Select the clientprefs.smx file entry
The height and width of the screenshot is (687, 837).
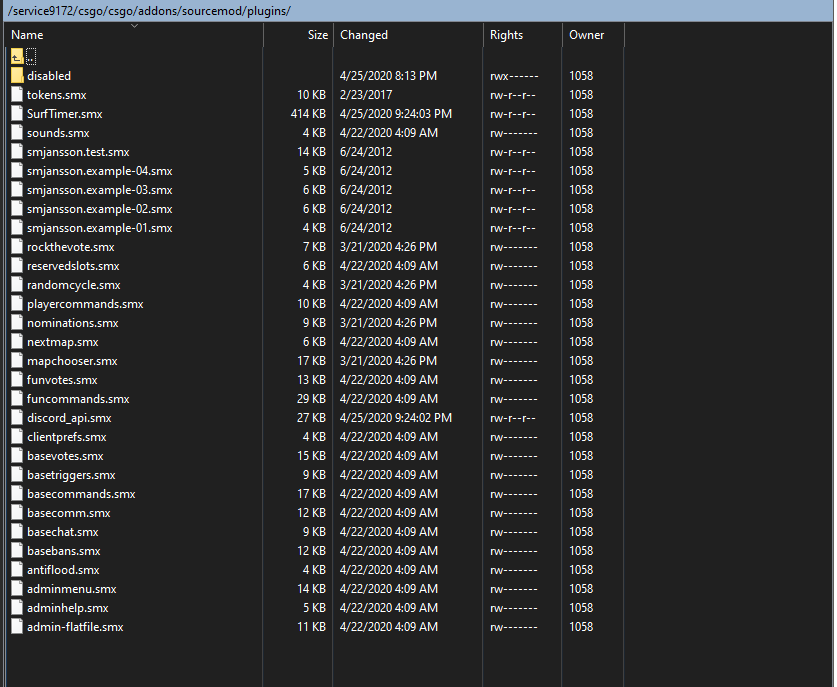pyautogui.click(x=66, y=436)
